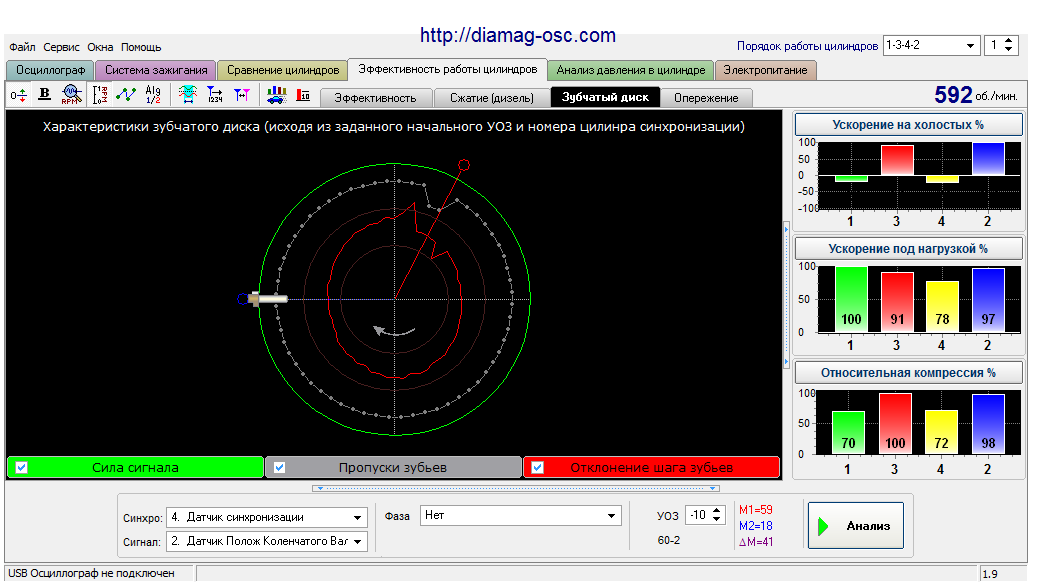Switch to the Сравнение цилиндров tab
This screenshot has width=1040, height=586.
point(283,70)
